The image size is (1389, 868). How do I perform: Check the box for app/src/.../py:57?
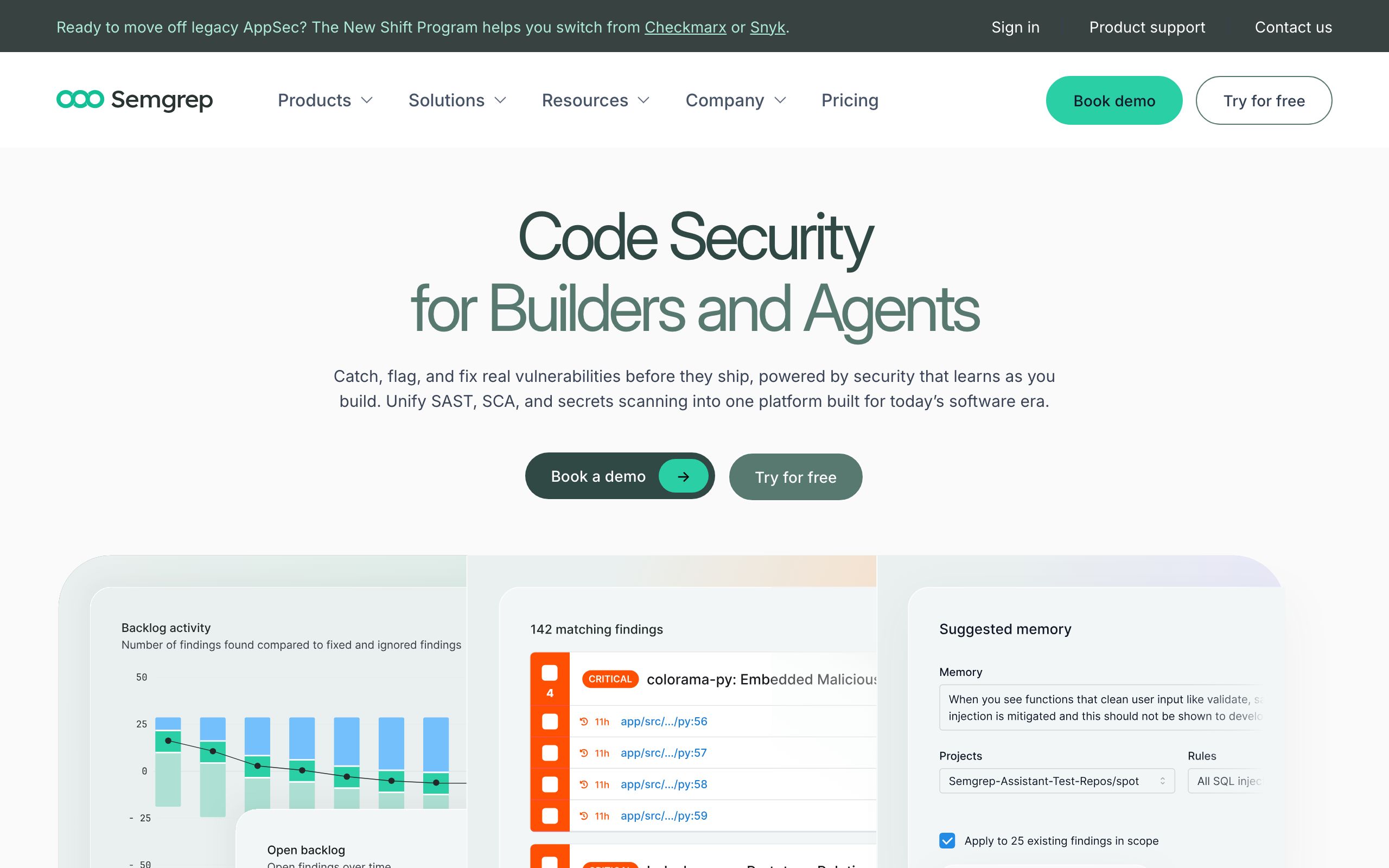[550, 752]
